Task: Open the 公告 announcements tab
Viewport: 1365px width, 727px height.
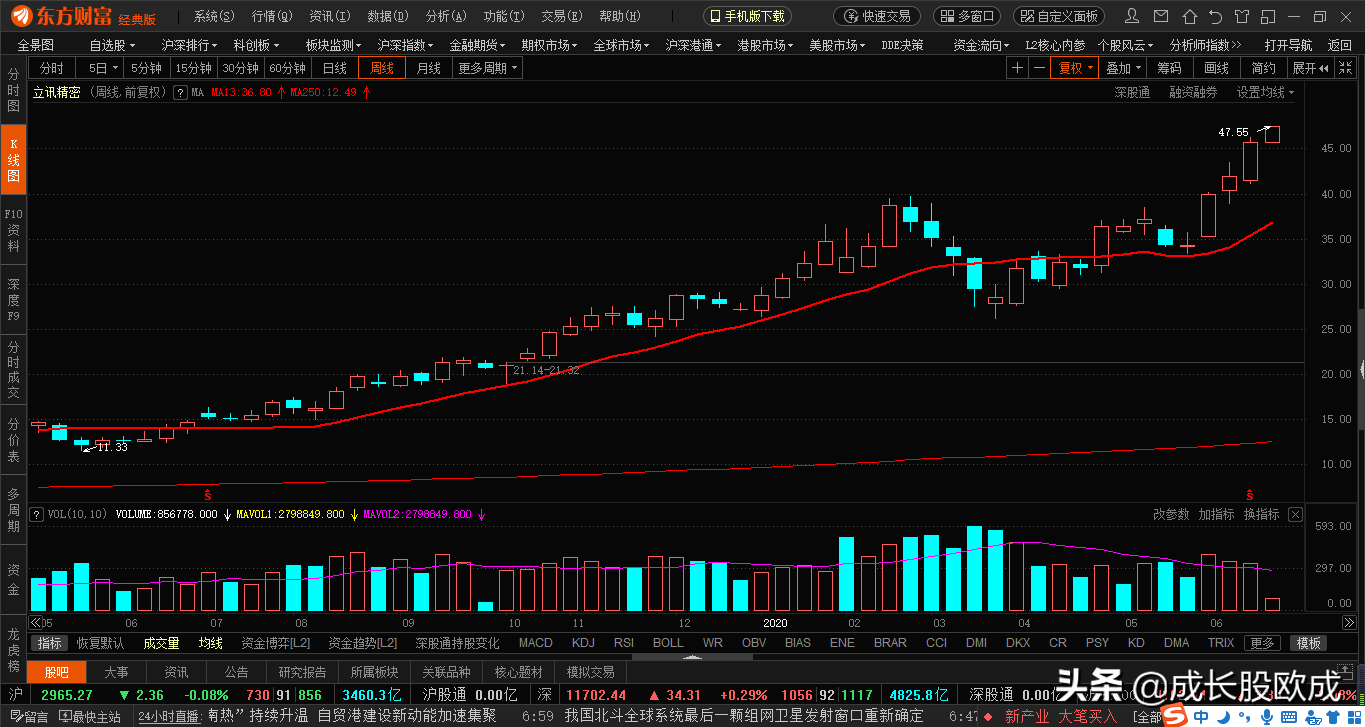Action: (237, 672)
